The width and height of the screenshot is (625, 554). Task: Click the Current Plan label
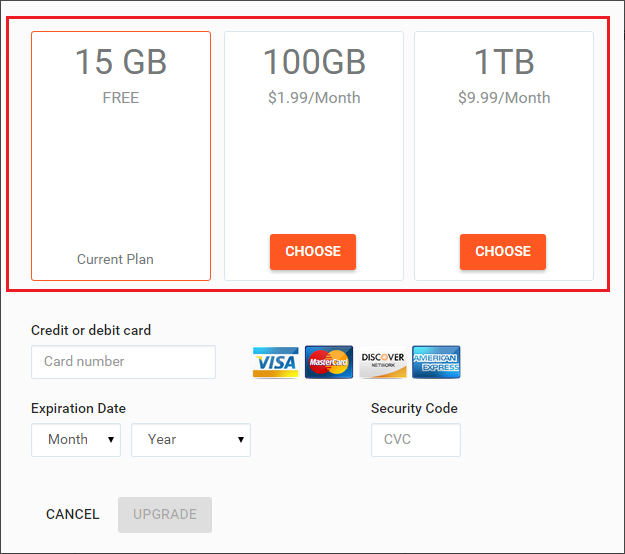pos(115,260)
